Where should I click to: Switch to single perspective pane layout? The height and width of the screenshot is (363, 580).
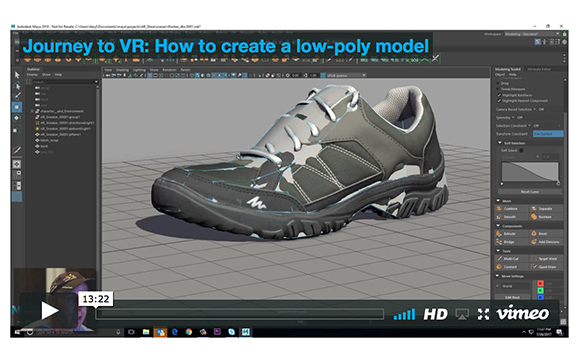(x=17, y=164)
